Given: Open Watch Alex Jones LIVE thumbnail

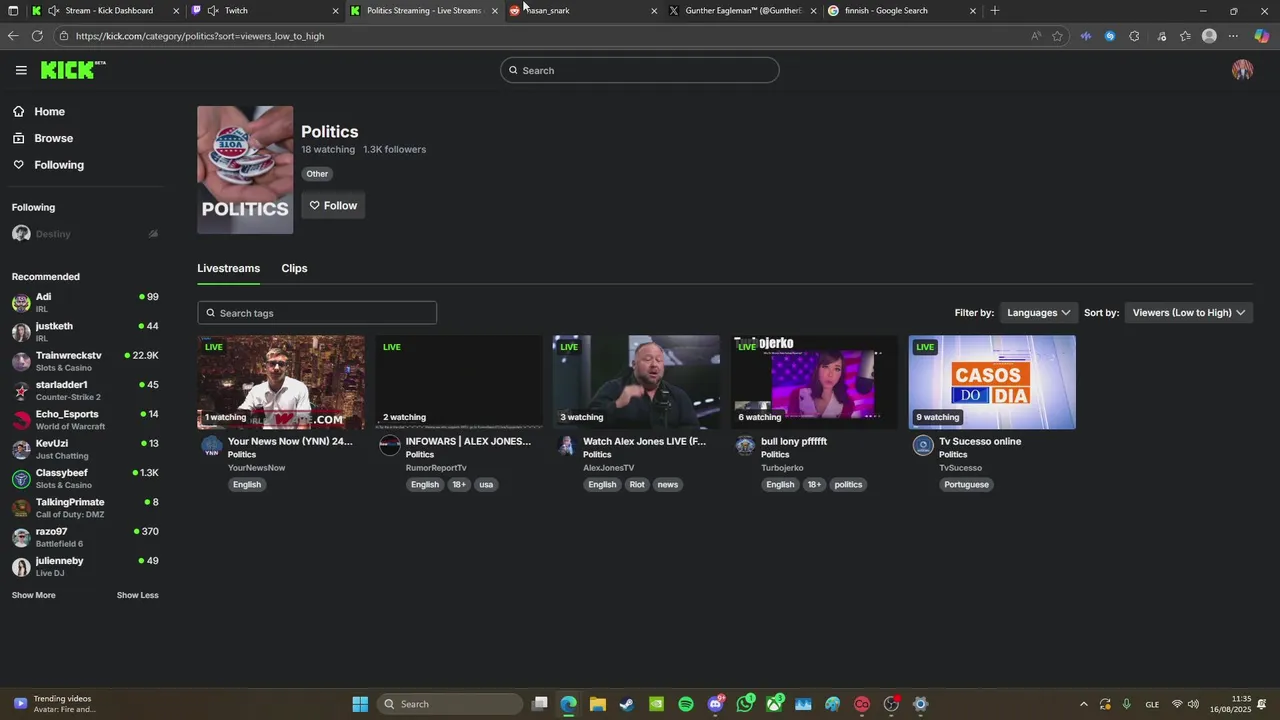Looking at the screenshot, I should (x=636, y=382).
